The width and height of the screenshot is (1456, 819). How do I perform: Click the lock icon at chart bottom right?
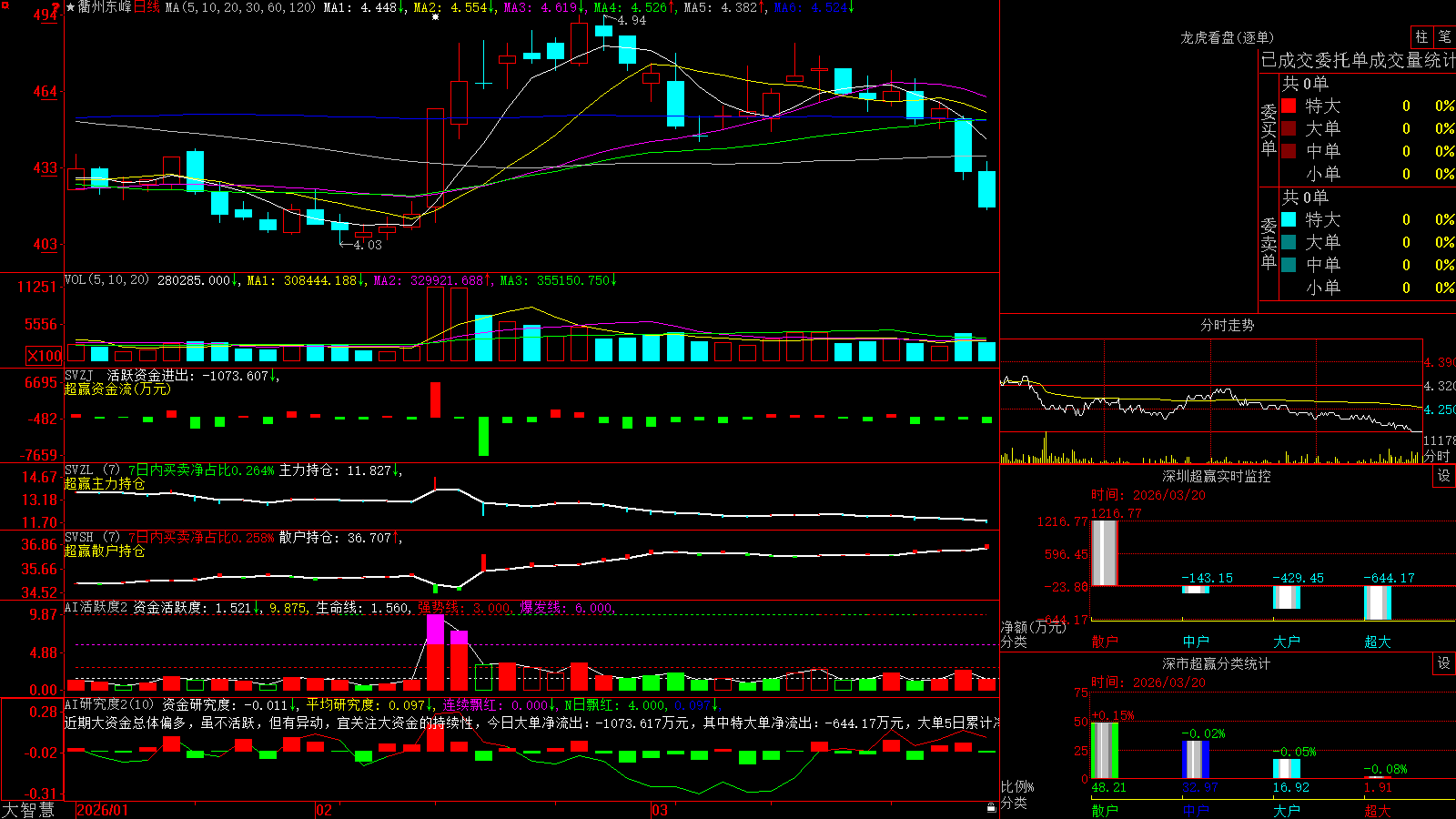click(992, 808)
